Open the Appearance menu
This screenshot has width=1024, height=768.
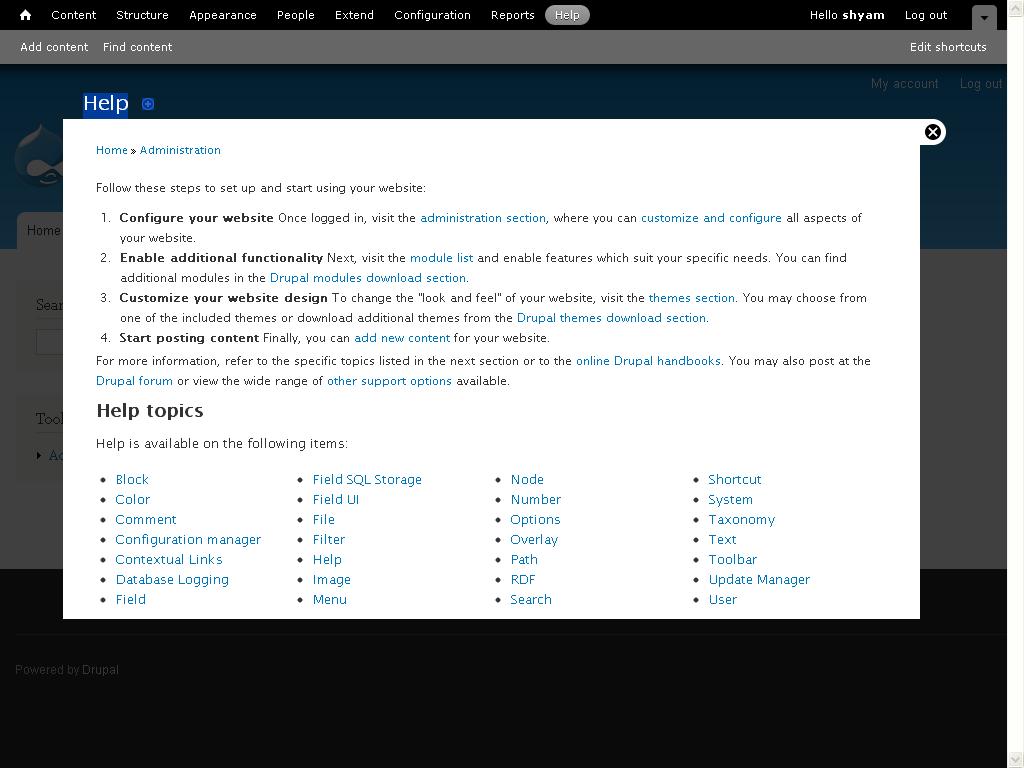pyautogui.click(x=222, y=15)
